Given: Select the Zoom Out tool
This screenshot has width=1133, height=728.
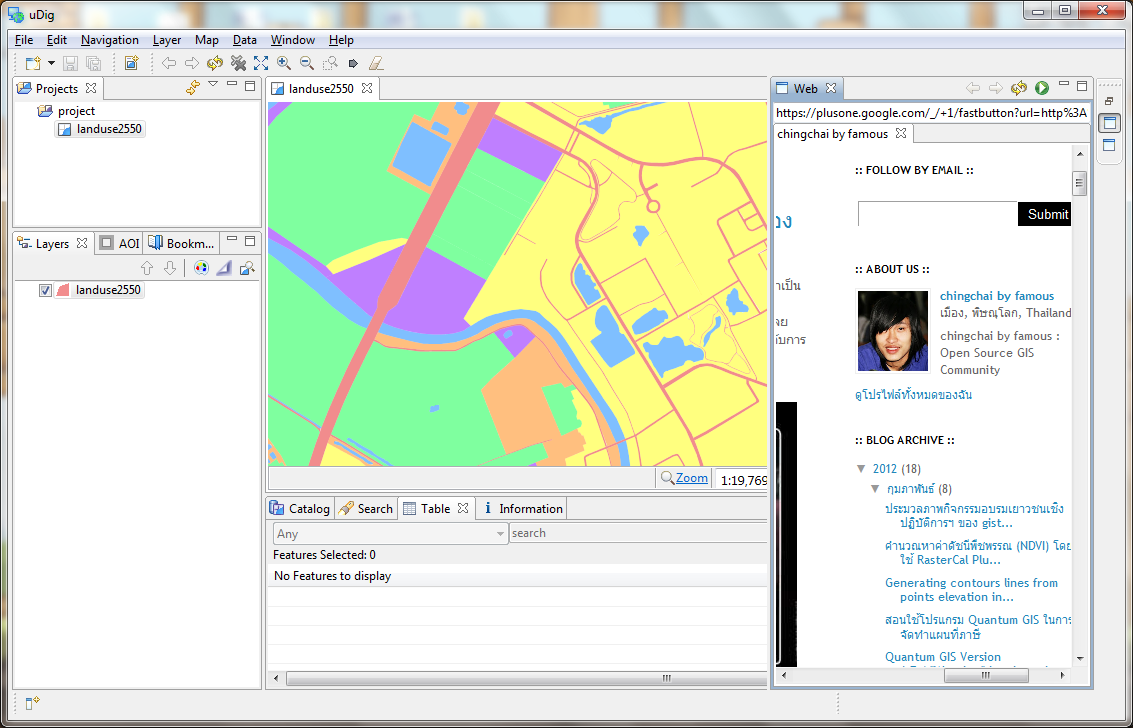Looking at the screenshot, I should point(307,62).
